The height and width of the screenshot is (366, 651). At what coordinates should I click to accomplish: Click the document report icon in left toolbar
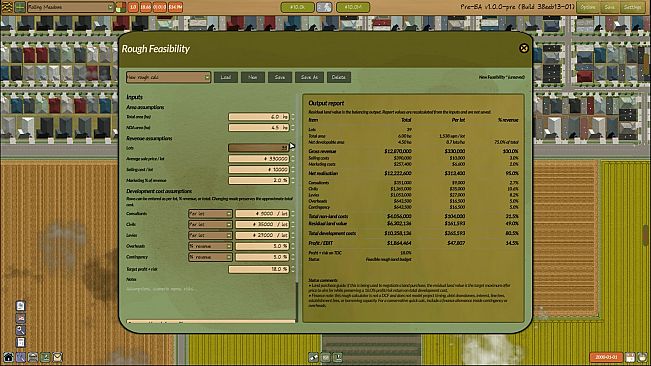(x=20, y=306)
